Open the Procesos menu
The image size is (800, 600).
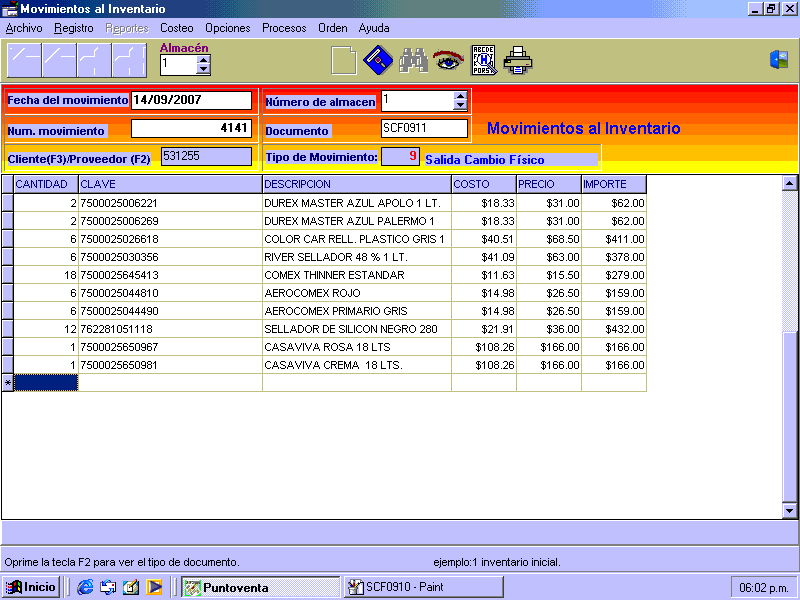coord(284,28)
